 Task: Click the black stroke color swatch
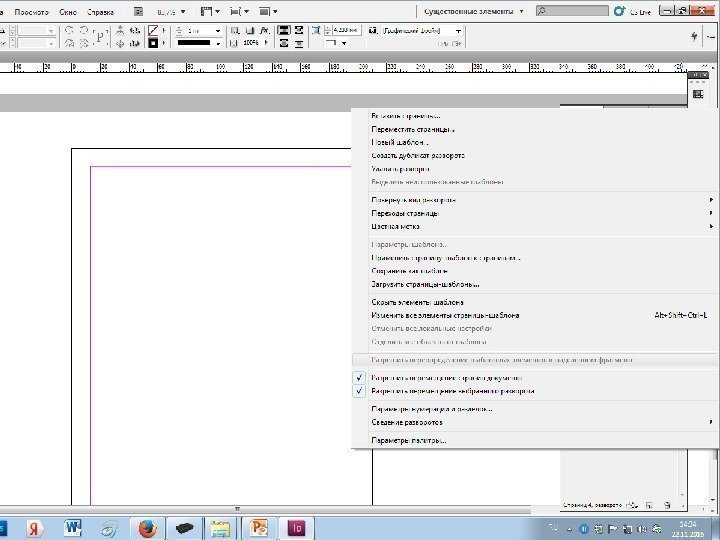(153, 43)
